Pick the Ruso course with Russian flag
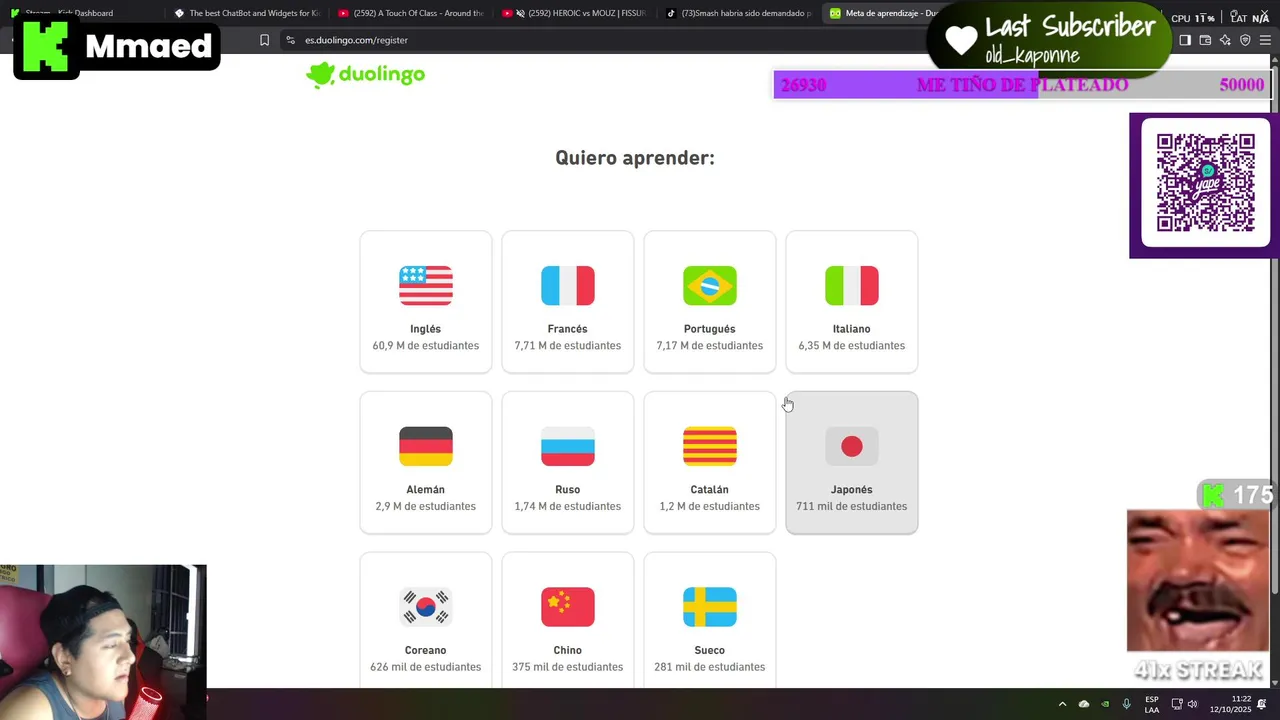The image size is (1280, 720). click(x=568, y=463)
